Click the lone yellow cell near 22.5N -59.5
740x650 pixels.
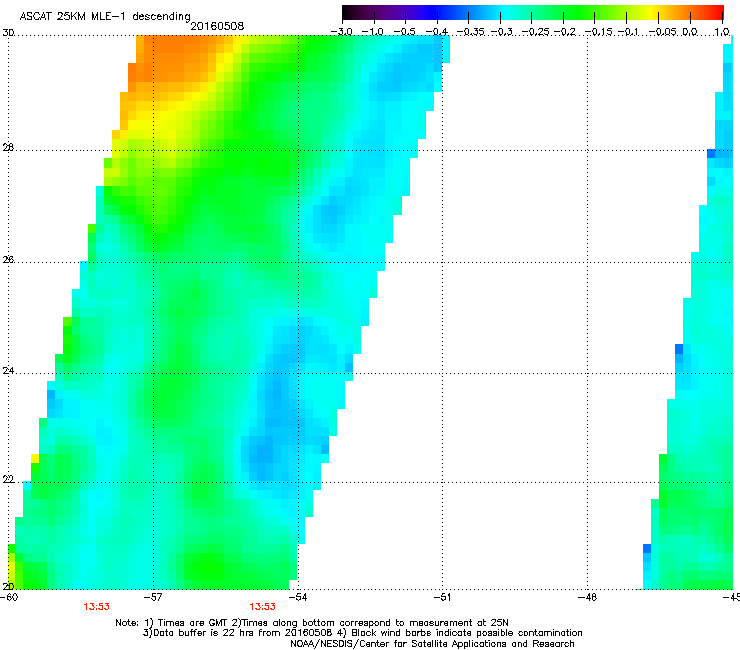point(35,458)
